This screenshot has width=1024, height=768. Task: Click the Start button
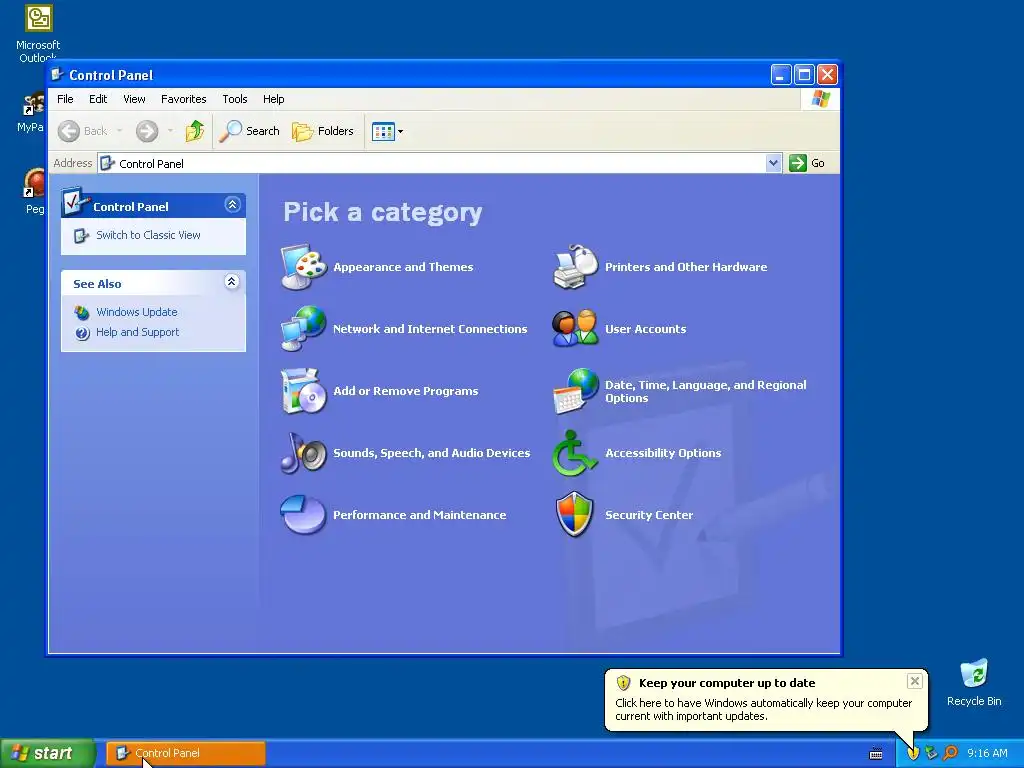pos(47,753)
